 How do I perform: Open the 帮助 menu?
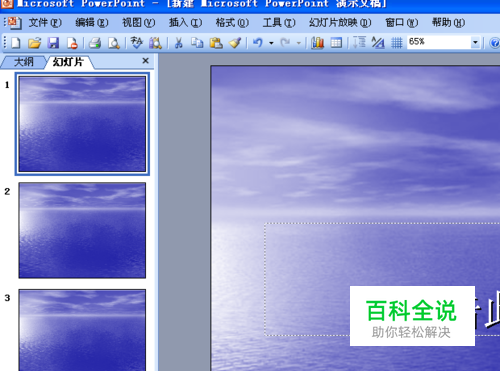coord(448,23)
